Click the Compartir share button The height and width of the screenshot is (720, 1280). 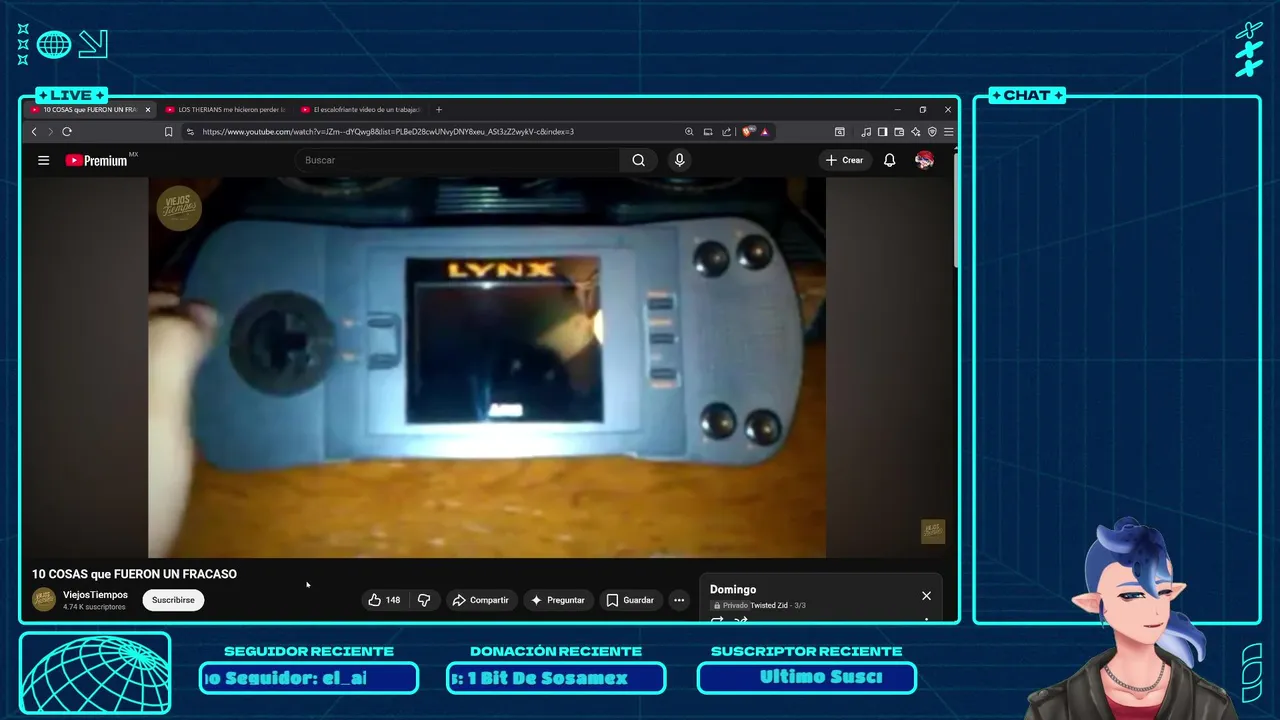(x=481, y=600)
